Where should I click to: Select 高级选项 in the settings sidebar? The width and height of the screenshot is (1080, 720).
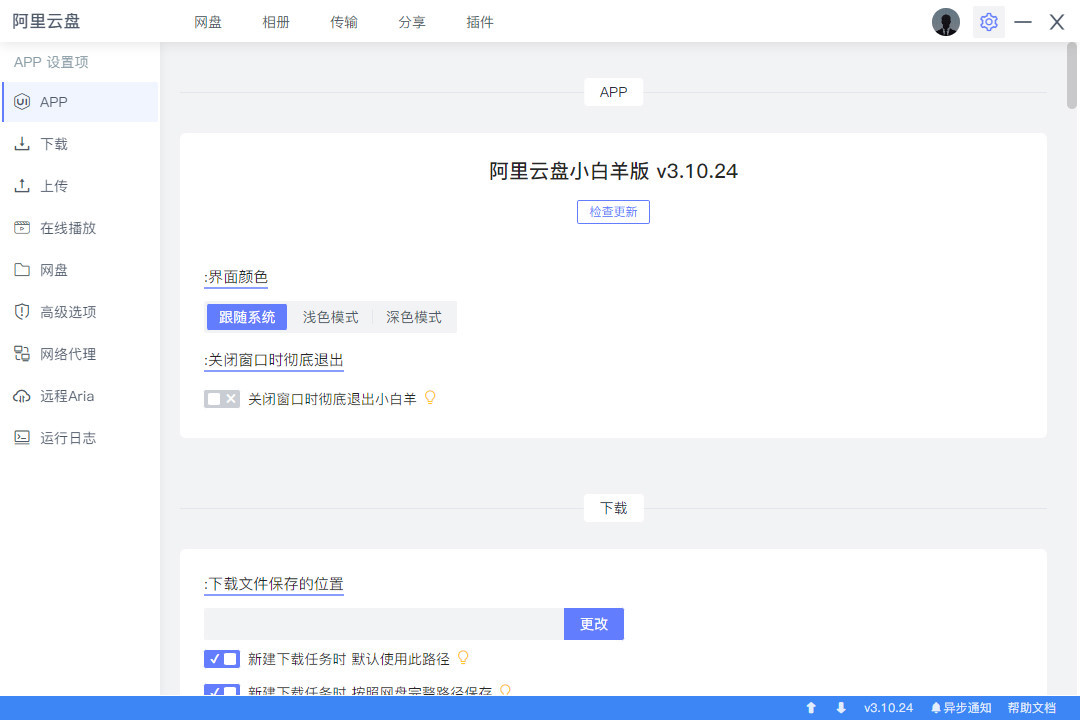[68, 312]
